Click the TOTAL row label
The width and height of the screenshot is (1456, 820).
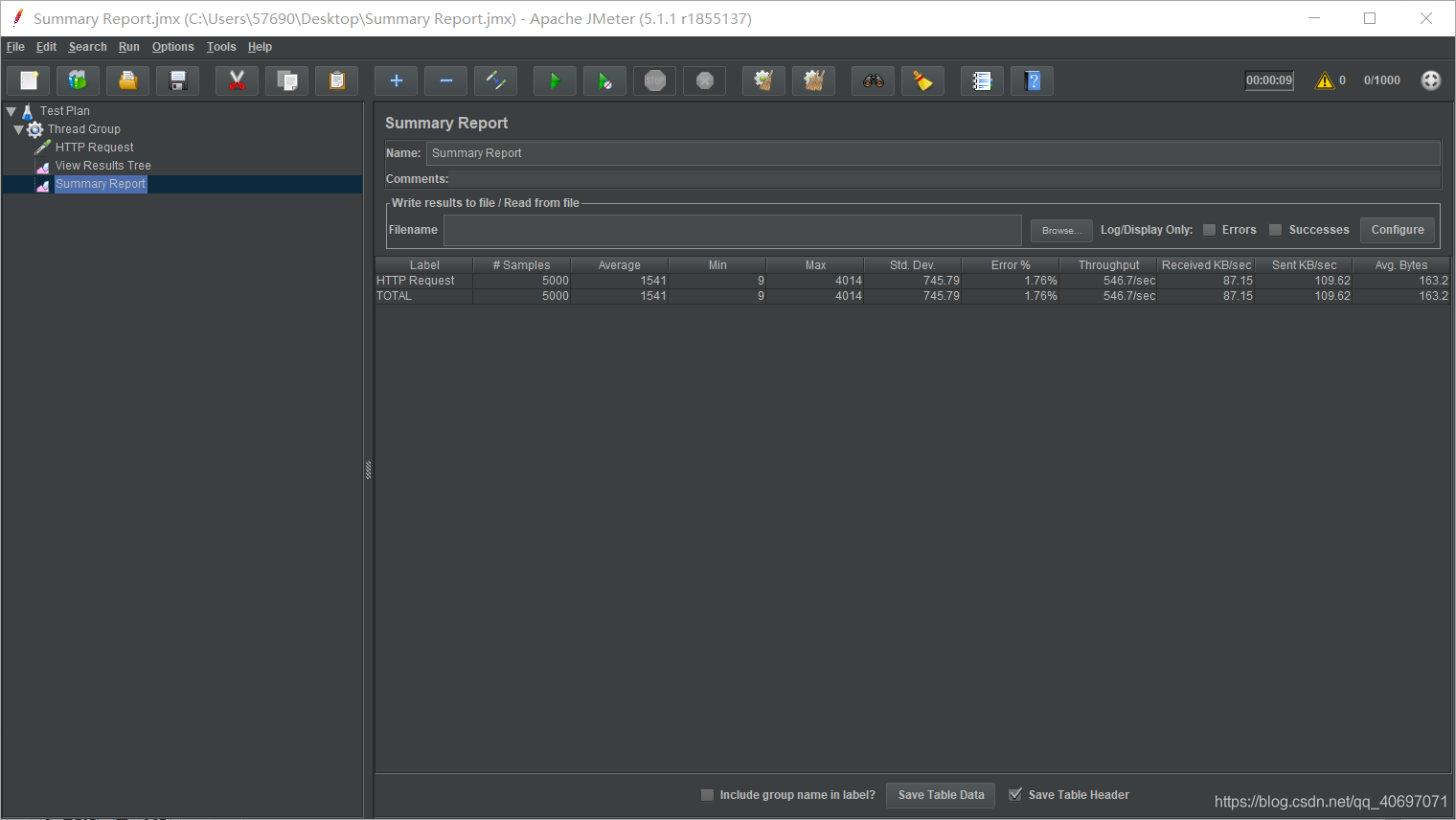pyautogui.click(x=394, y=296)
